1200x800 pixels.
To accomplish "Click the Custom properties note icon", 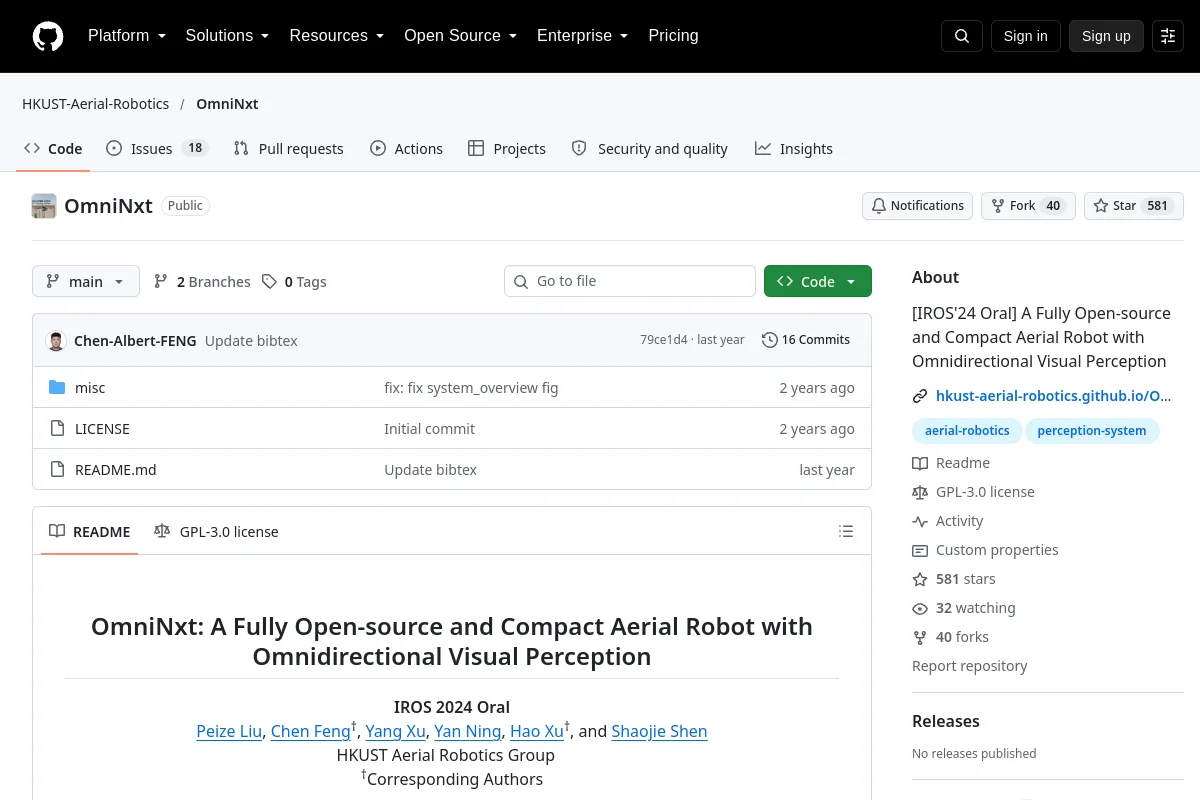I will (920, 551).
